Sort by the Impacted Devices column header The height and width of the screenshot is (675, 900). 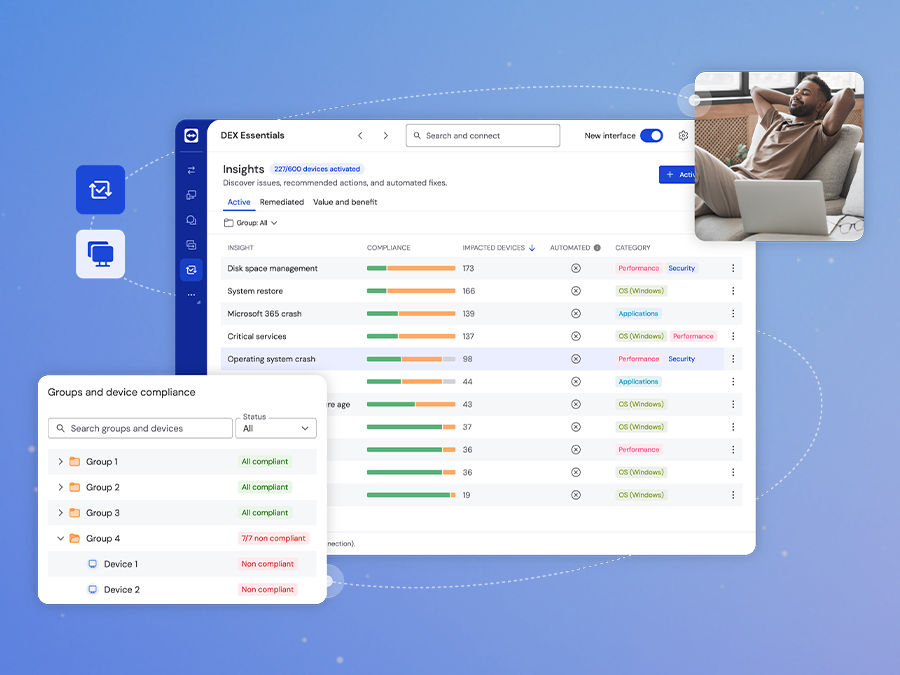[x=498, y=248]
